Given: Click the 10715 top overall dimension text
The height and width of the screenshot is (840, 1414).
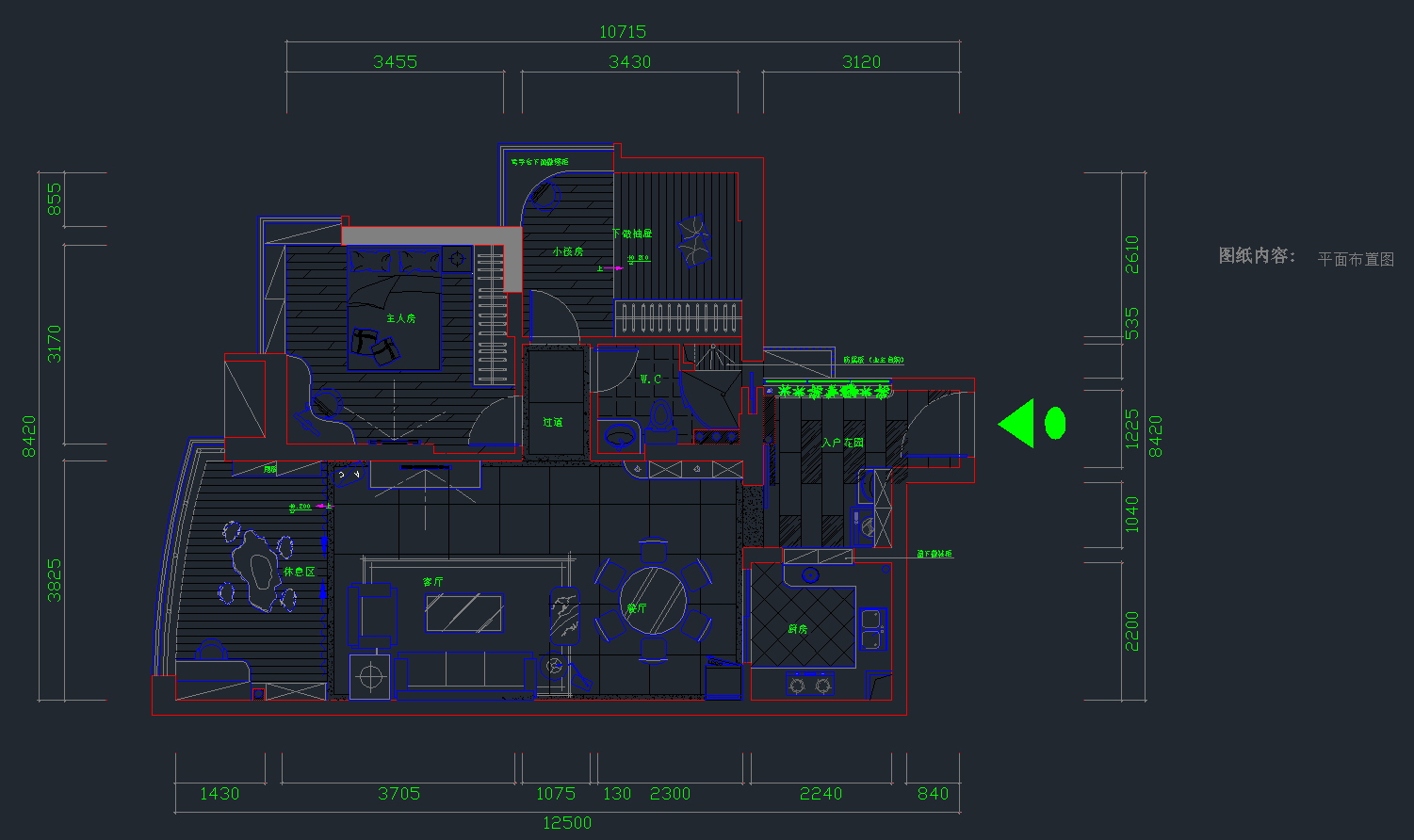Looking at the screenshot, I should [623, 32].
